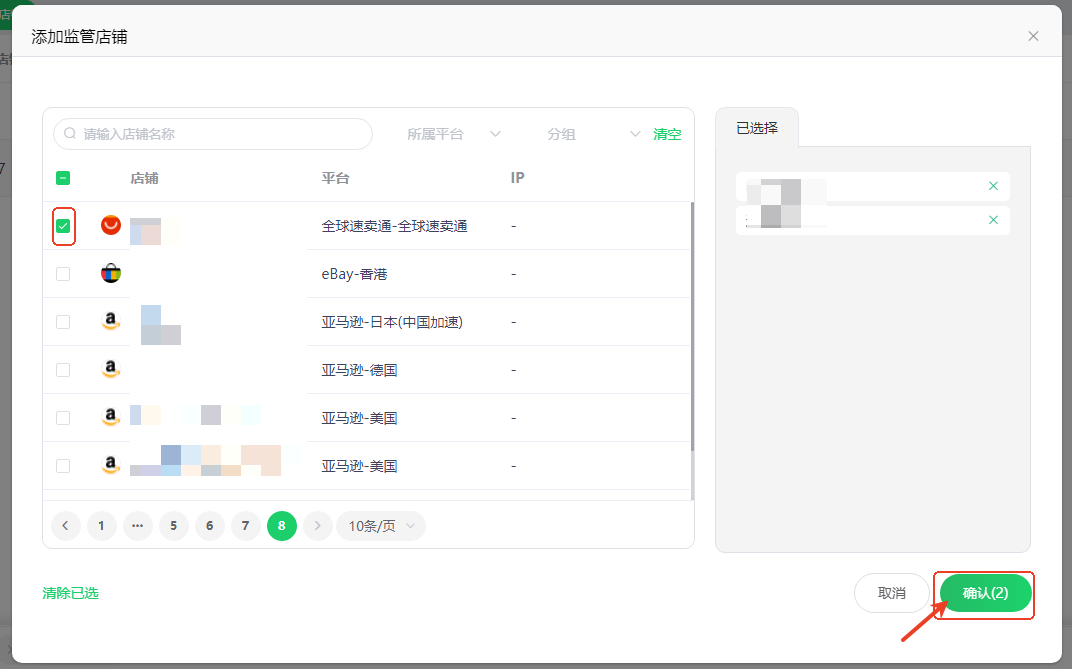Toggle the select-all header checkbox
The image size is (1072, 669).
point(63,178)
